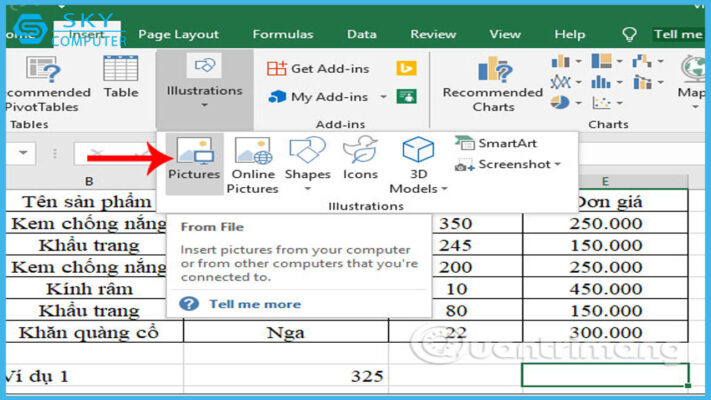
Task: Select the cell containing 22
Action: click(x=456, y=332)
